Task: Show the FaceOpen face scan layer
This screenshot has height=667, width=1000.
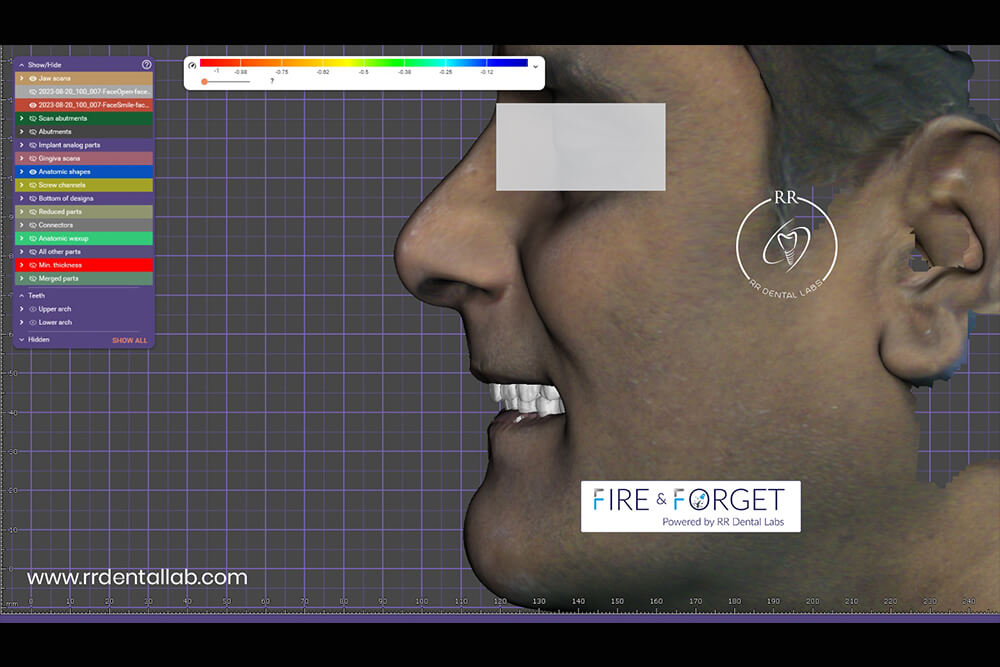Action: point(33,91)
